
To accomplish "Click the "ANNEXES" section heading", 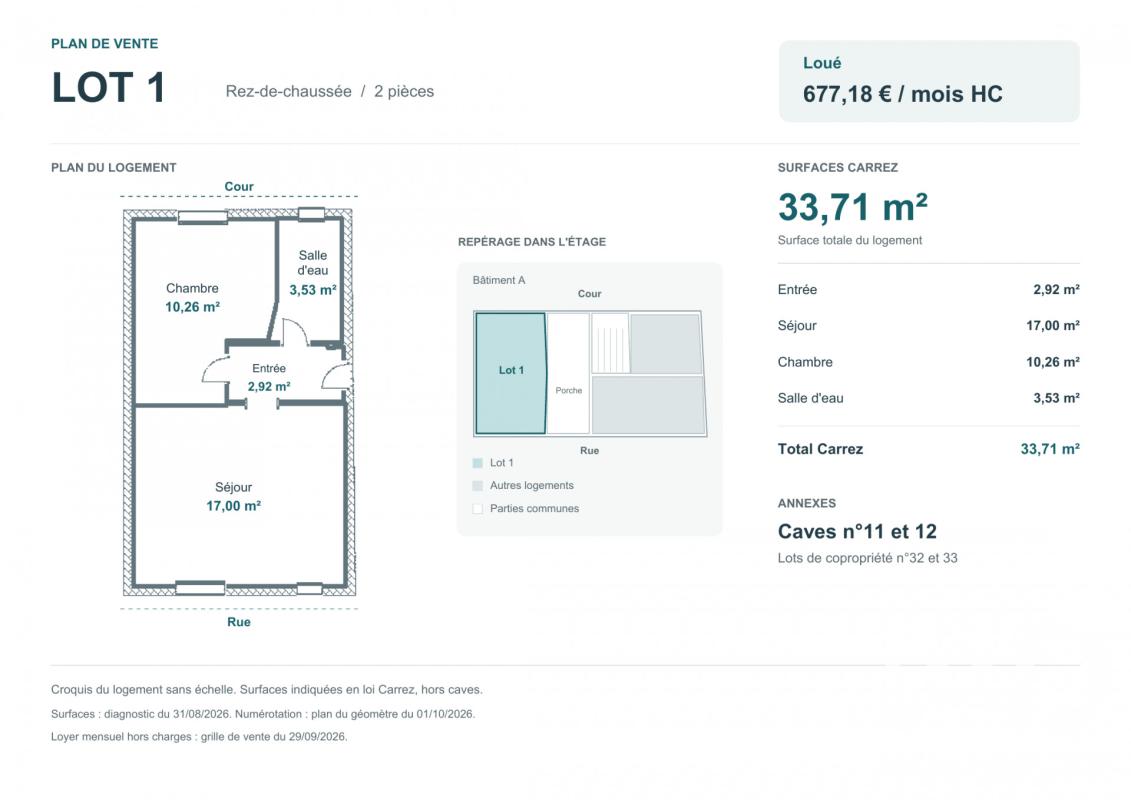I will [x=806, y=504].
